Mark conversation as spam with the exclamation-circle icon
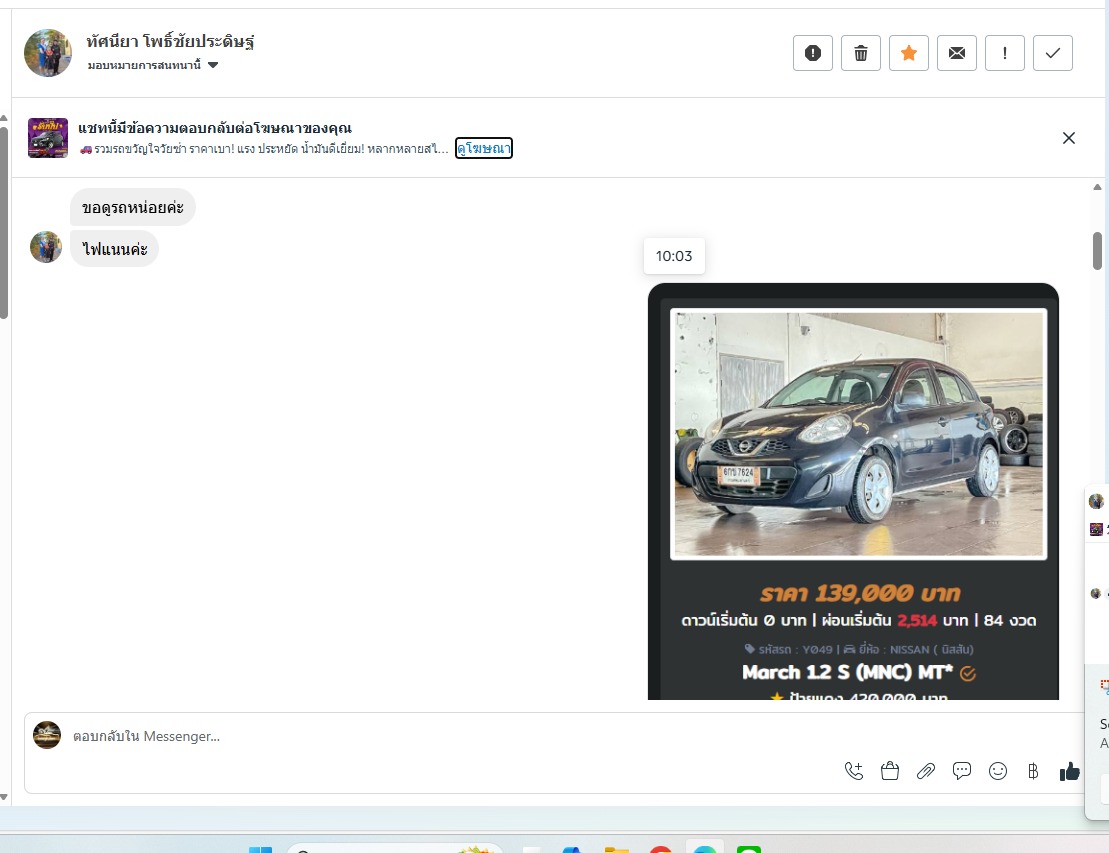1109x853 pixels. point(813,53)
